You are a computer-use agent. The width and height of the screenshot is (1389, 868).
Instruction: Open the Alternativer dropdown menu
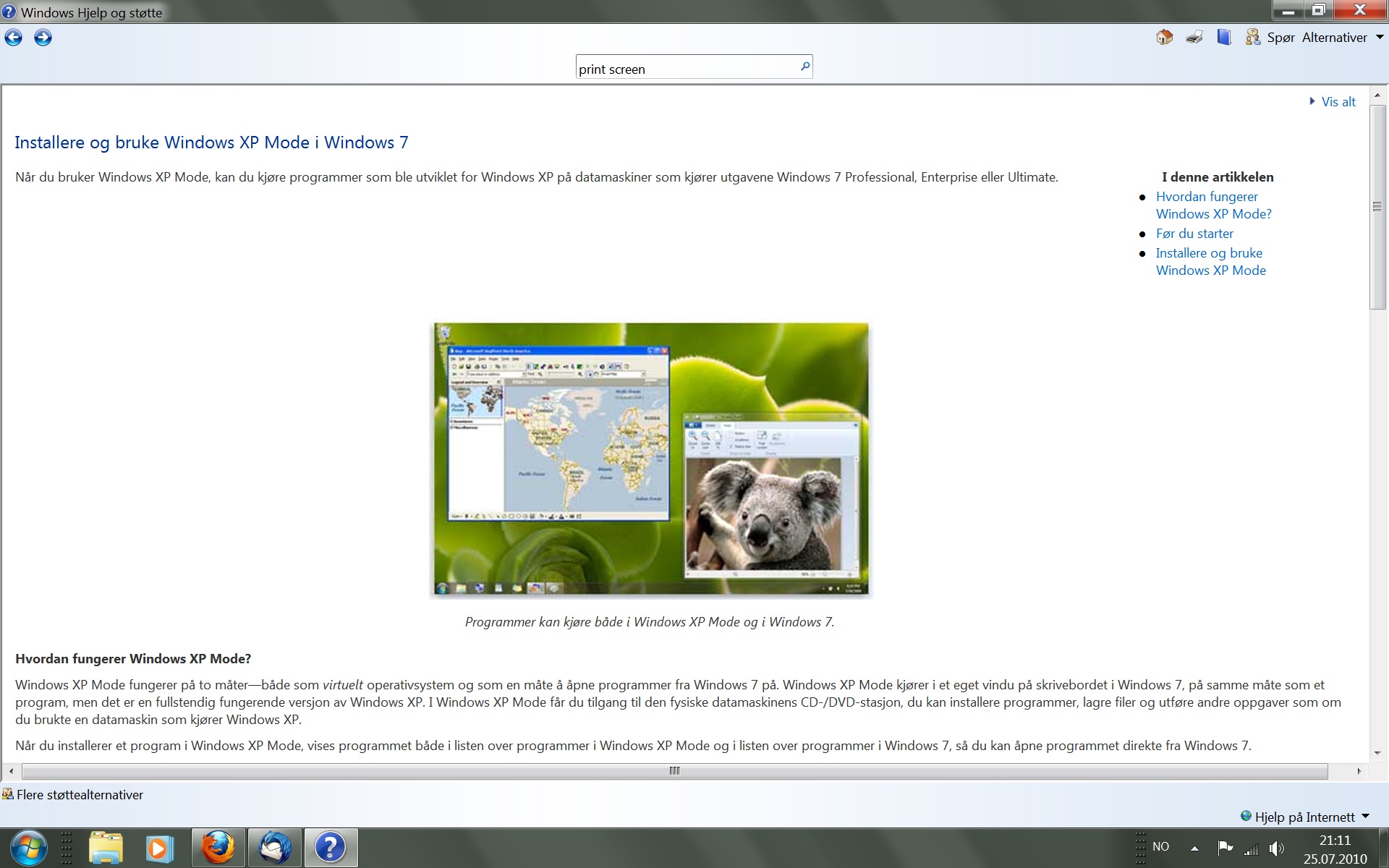click(x=1343, y=38)
